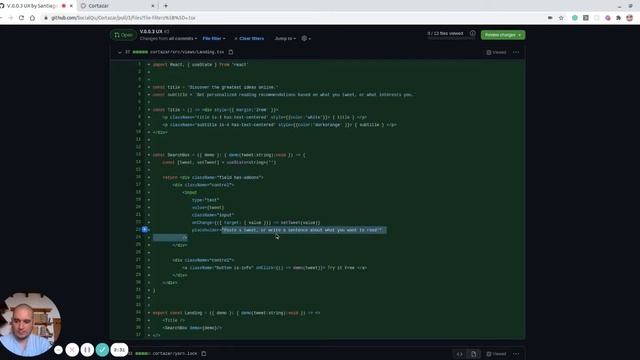Show yarn.lock rich diff view
640x360 pixels.
tap(473, 354)
